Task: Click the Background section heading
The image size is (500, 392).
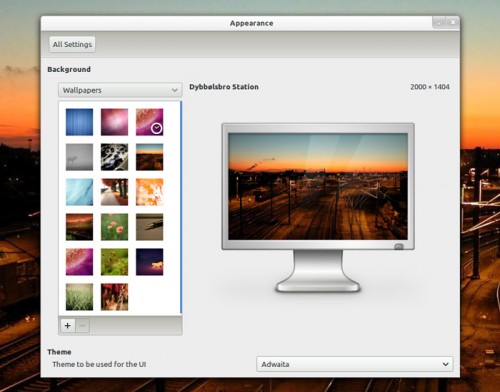Action: click(x=69, y=69)
